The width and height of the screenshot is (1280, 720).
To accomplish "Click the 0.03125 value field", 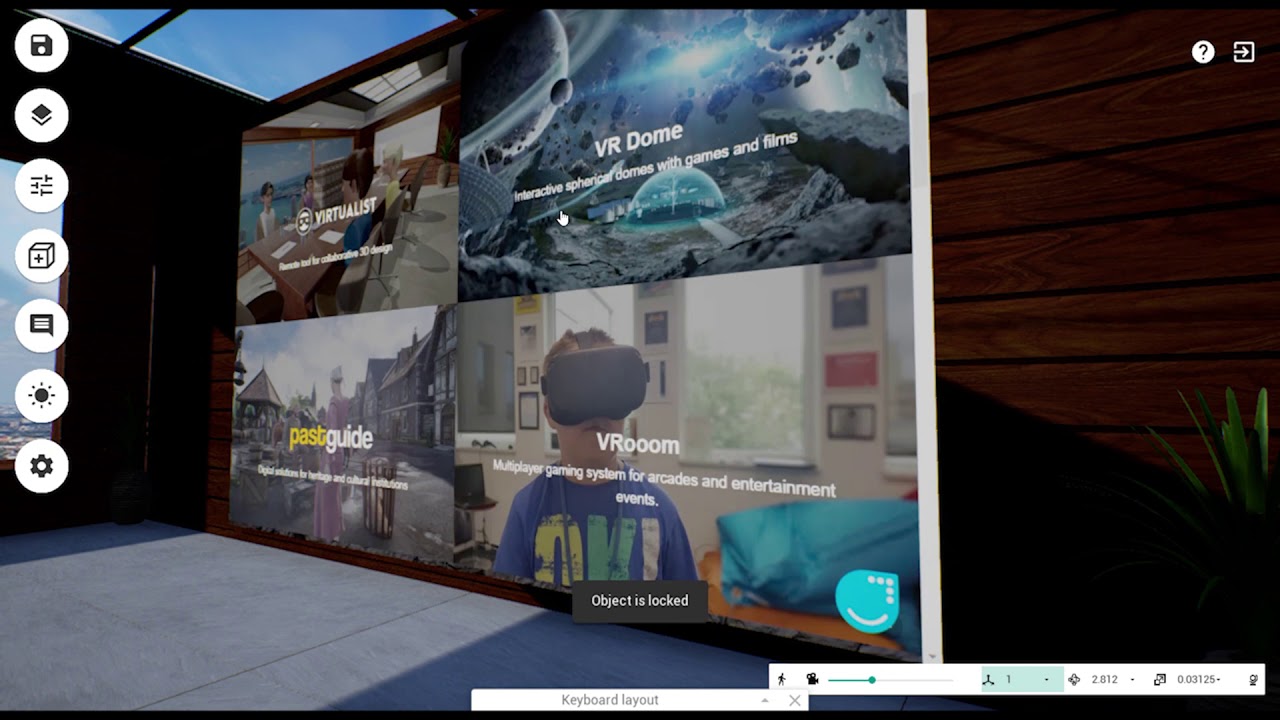I will point(1194,680).
